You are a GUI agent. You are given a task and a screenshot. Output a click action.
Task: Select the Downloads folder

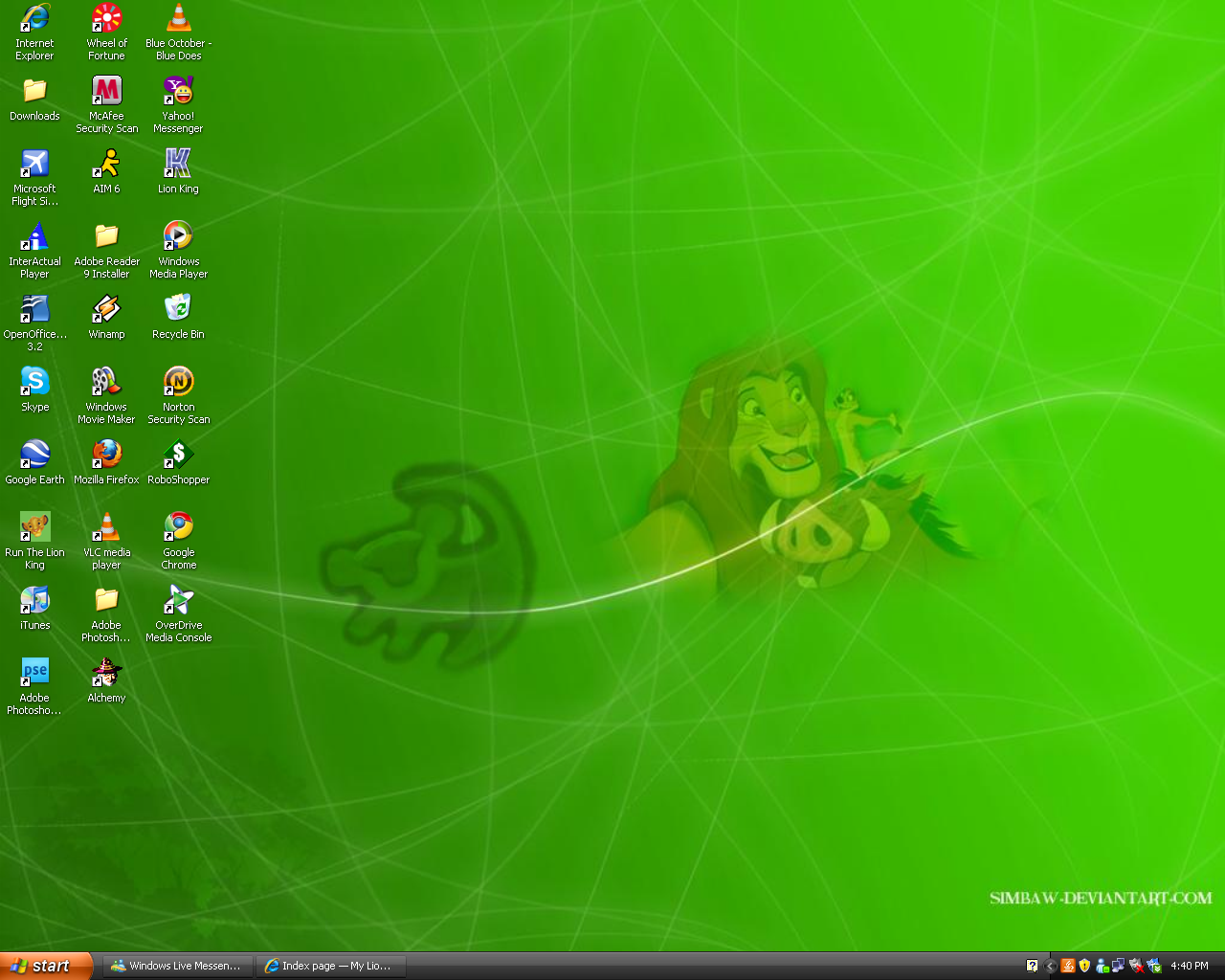tap(34, 91)
